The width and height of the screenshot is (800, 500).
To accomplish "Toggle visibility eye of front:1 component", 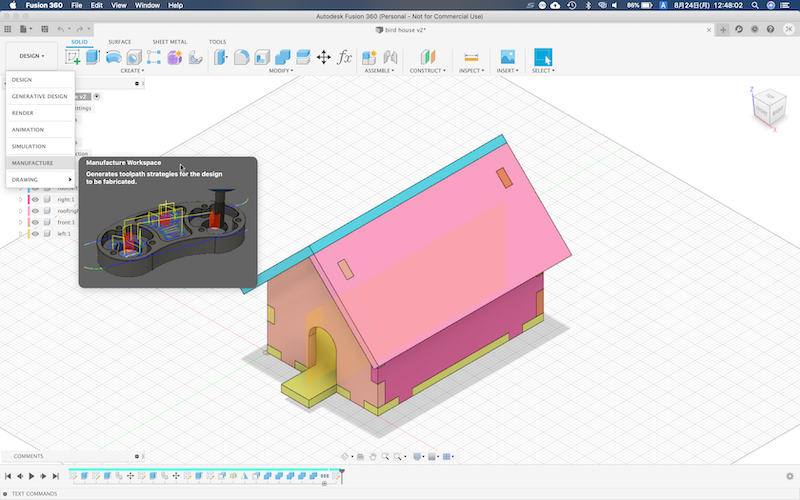I will [x=35, y=222].
